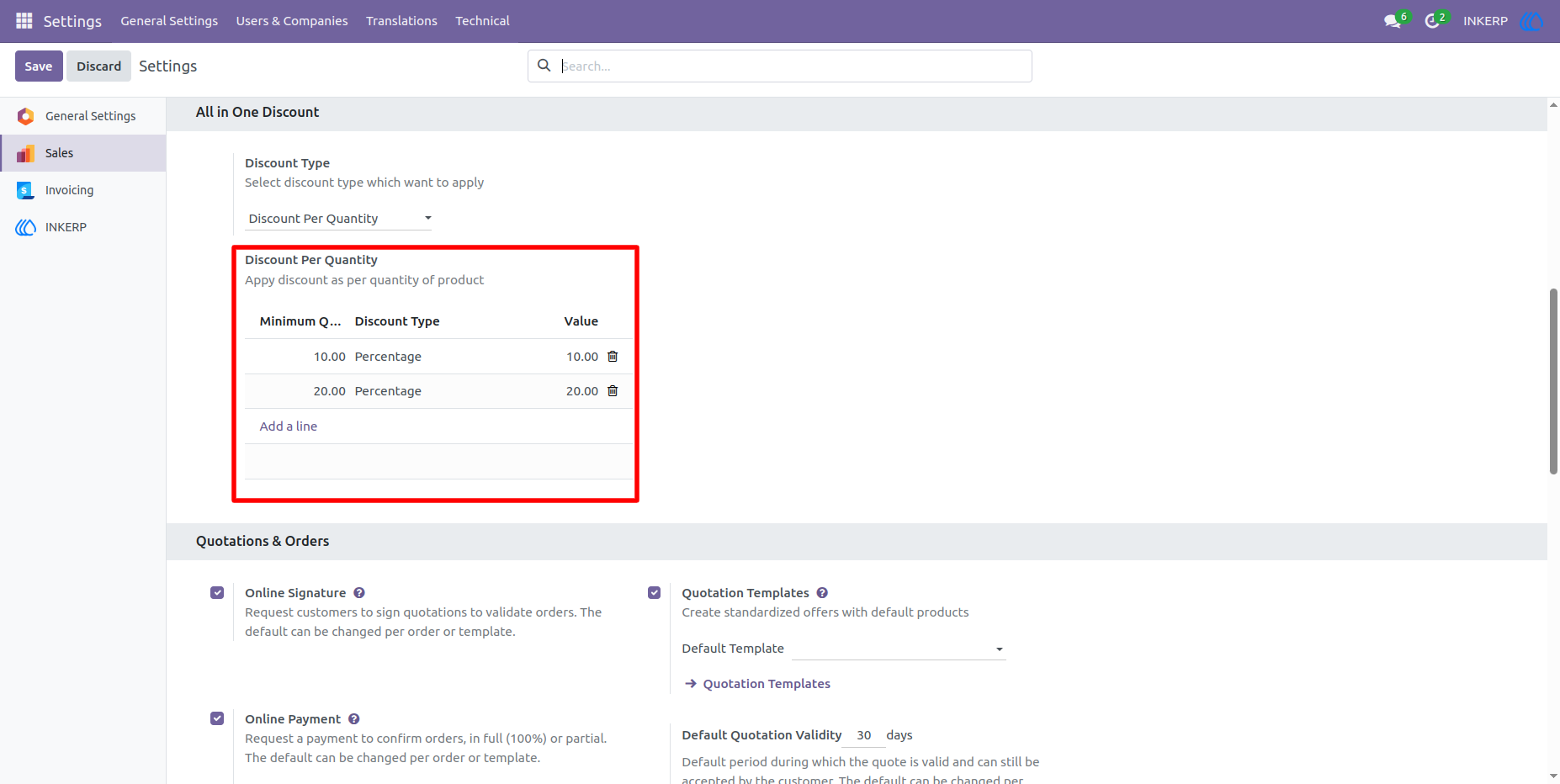Edit the Default Quotation Validity days field
1560x784 pixels.
tap(864, 735)
